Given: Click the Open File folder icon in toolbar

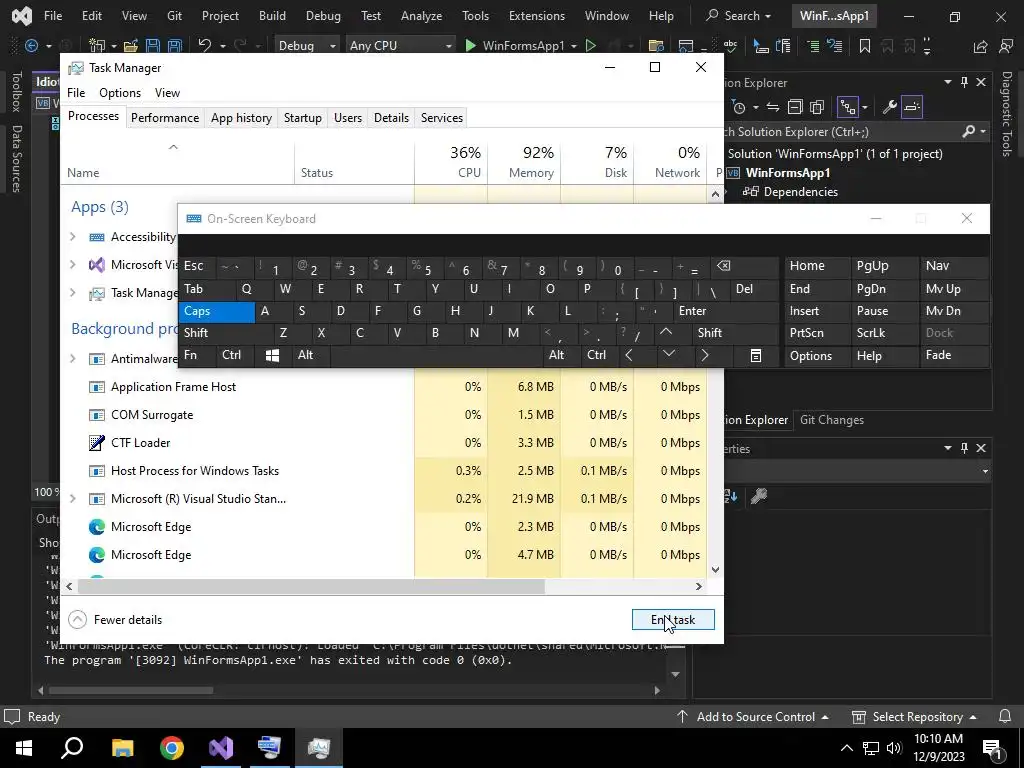Looking at the screenshot, I should point(131,46).
